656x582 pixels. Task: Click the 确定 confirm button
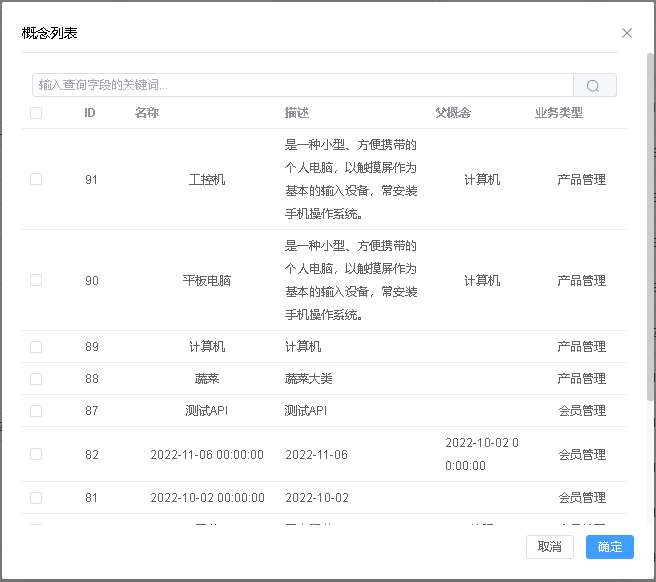tap(609, 546)
